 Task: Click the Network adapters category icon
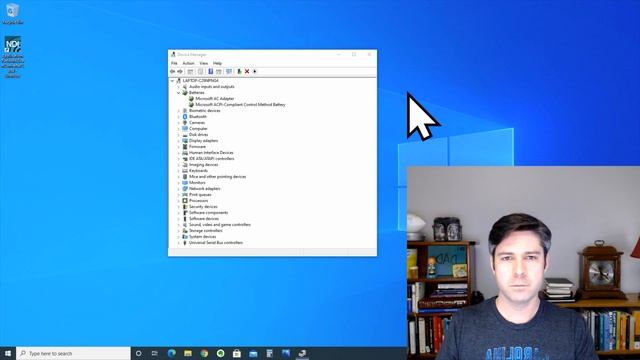point(185,189)
